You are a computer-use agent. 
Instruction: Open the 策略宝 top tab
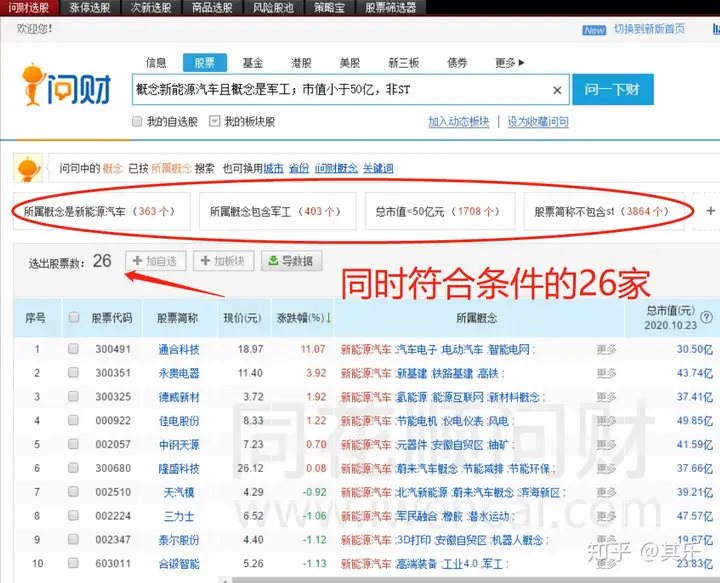click(329, 7)
